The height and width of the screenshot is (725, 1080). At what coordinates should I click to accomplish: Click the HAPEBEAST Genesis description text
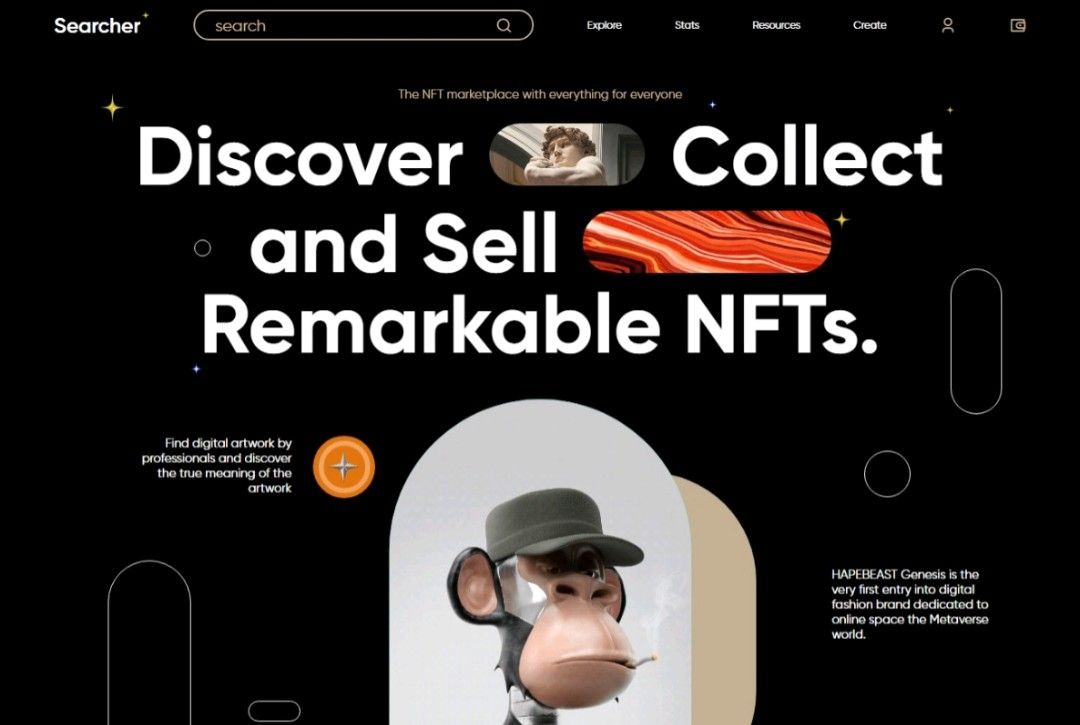909,605
